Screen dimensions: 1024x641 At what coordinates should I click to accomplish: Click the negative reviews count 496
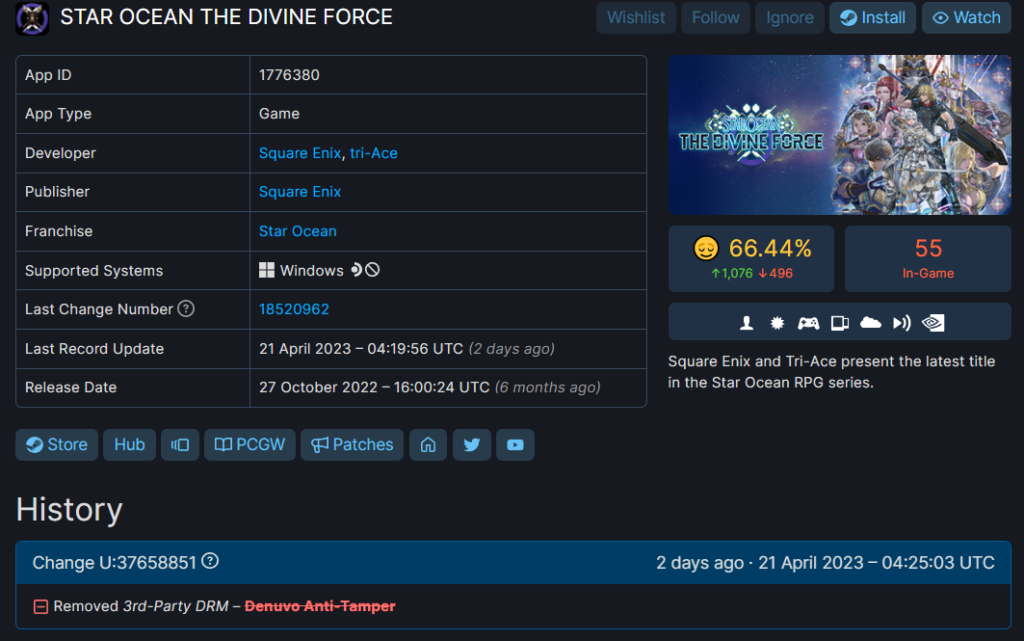pyautogui.click(x=776, y=274)
